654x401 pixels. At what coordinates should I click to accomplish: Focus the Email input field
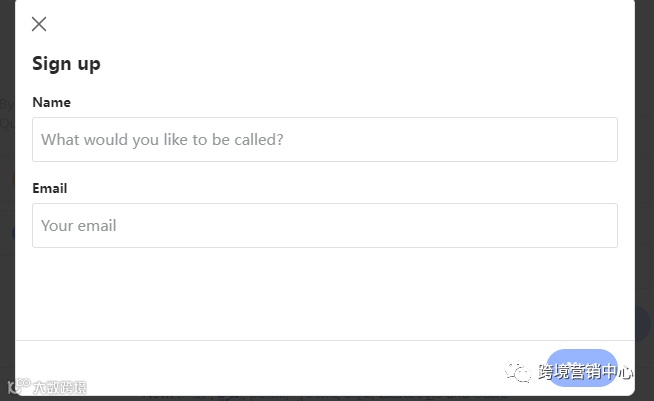324,226
